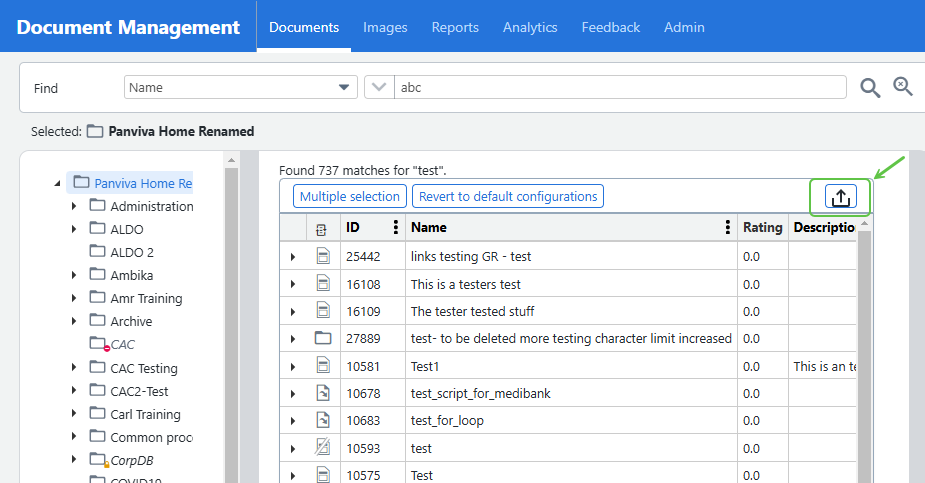Image resolution: width=925 pixels, height=483 pixels.
Task: Click Revert to default configurations
Action: (508, 197)
